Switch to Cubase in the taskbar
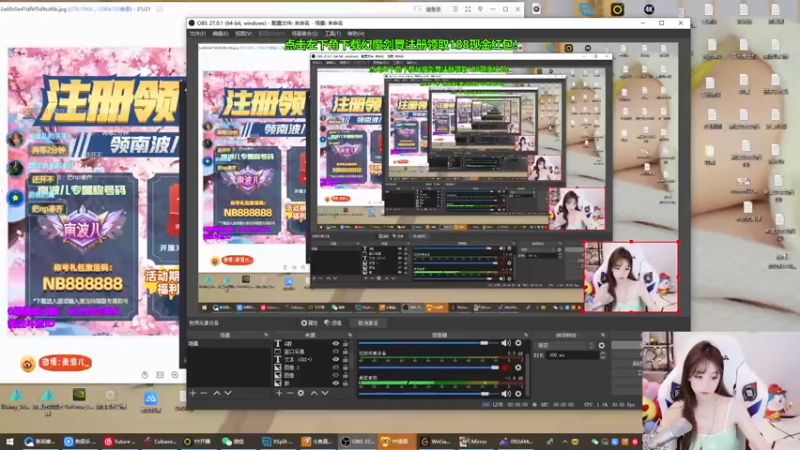This screenshot has height=450, width=800. point(160,441)
